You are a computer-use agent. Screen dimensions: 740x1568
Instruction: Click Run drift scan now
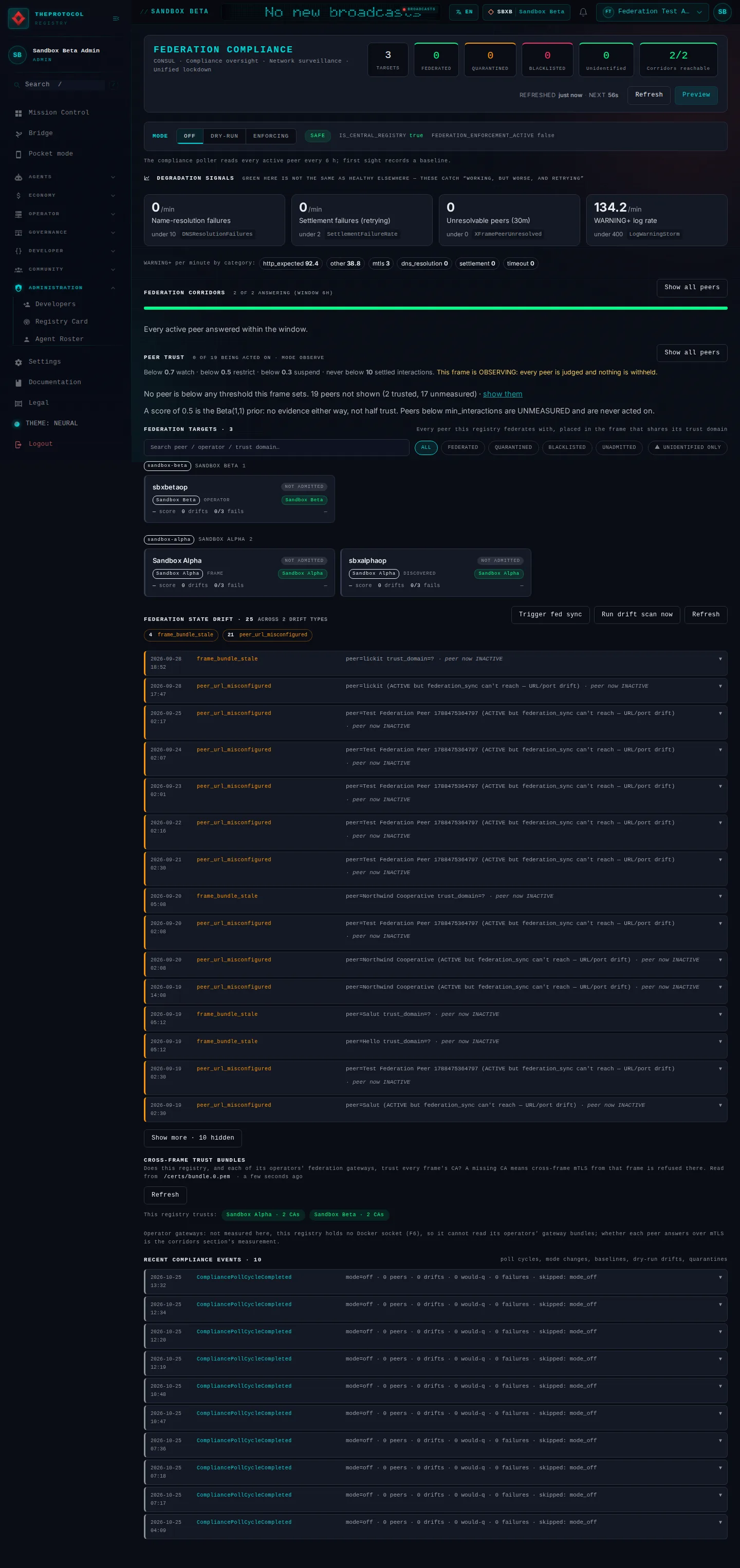point(637,615)
